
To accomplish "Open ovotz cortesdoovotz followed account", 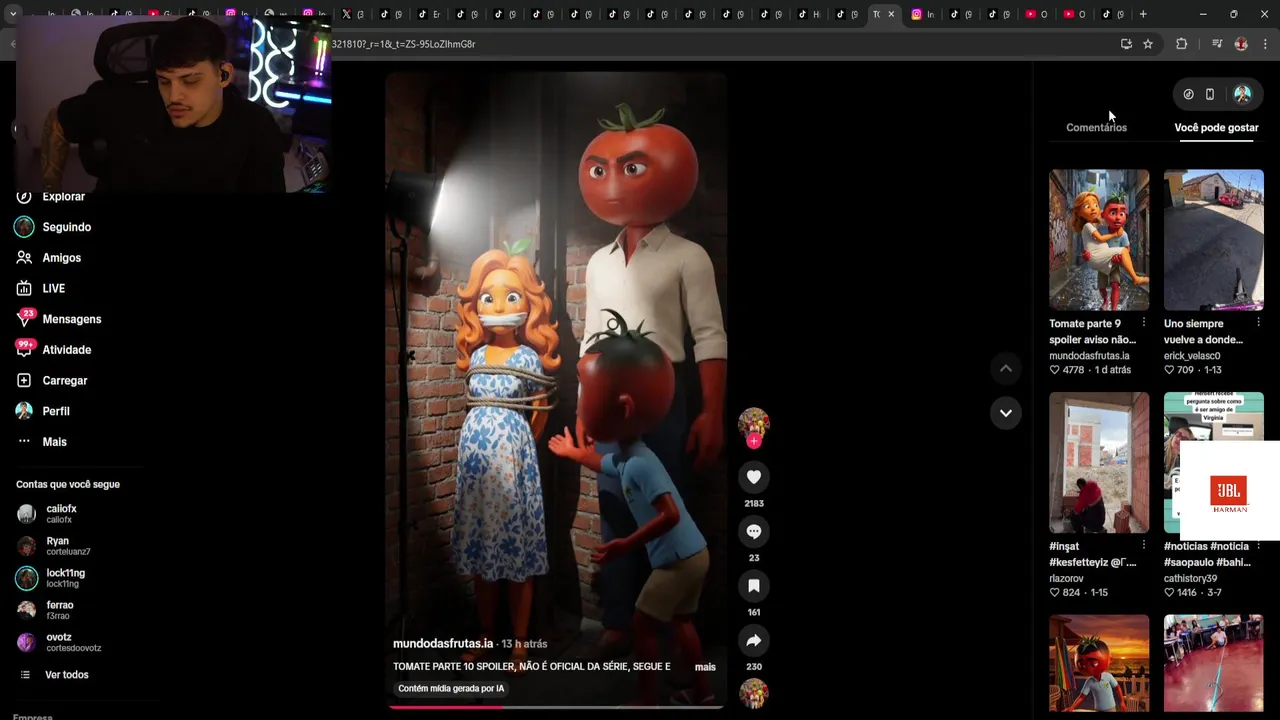I will click(59, 642).
